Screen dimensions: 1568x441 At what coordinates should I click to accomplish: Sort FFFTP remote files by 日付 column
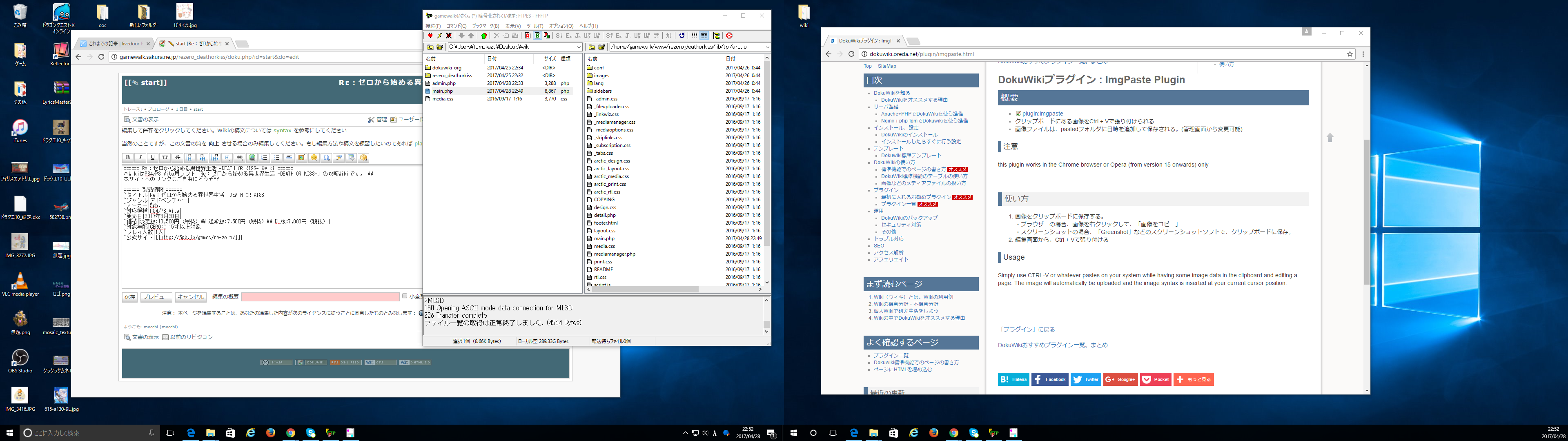[743, 58]
